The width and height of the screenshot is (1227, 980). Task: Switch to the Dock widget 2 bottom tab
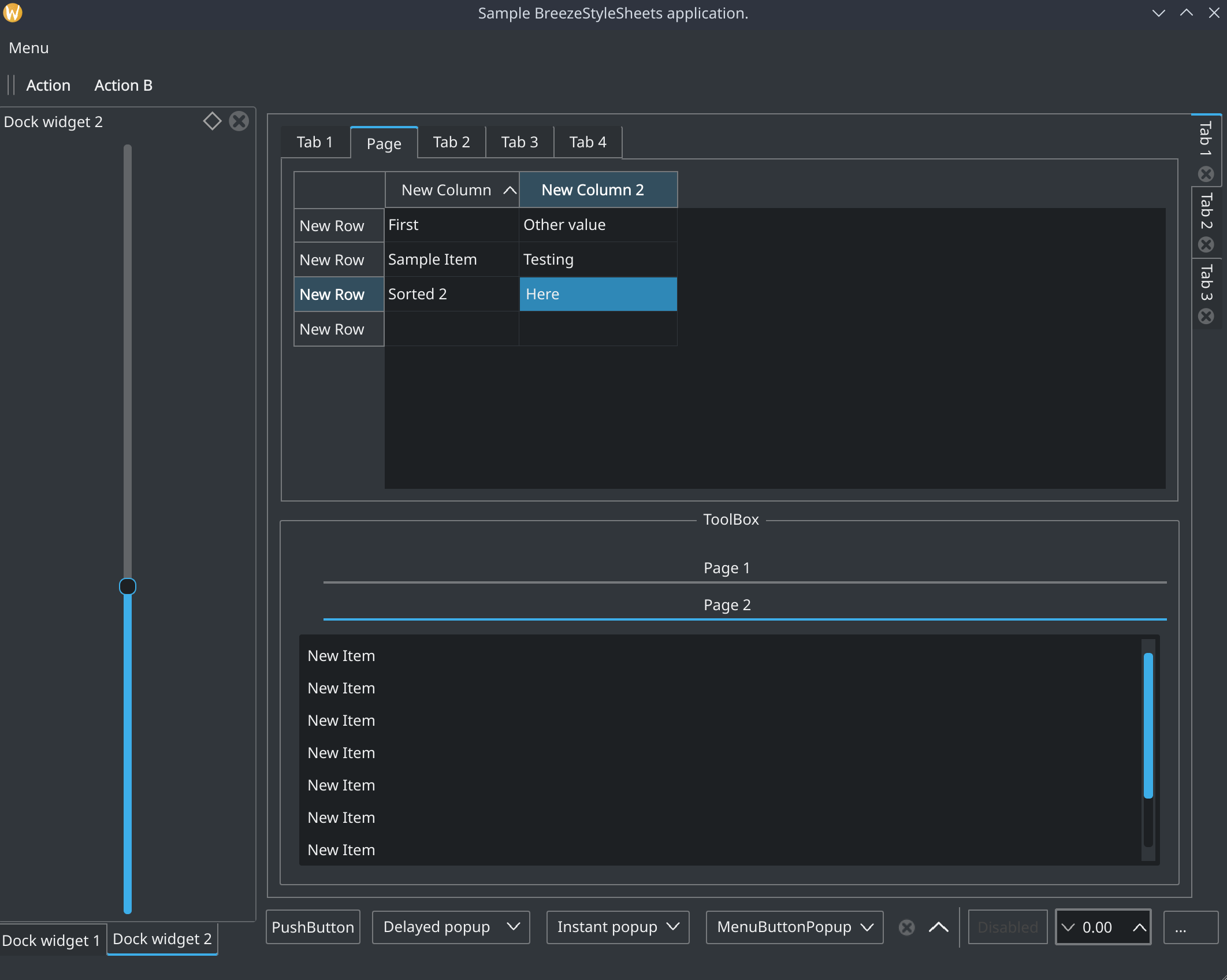click(162, 939)
